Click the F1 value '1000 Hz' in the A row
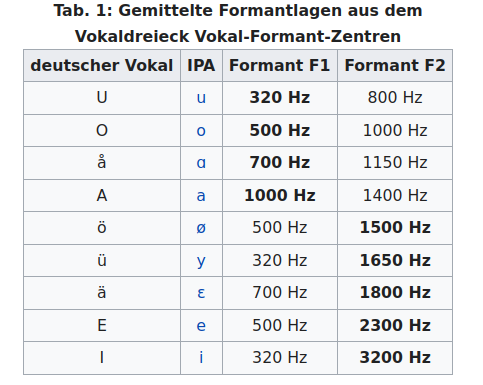Viewport: 483px width, 385px height. coord(280,195)
